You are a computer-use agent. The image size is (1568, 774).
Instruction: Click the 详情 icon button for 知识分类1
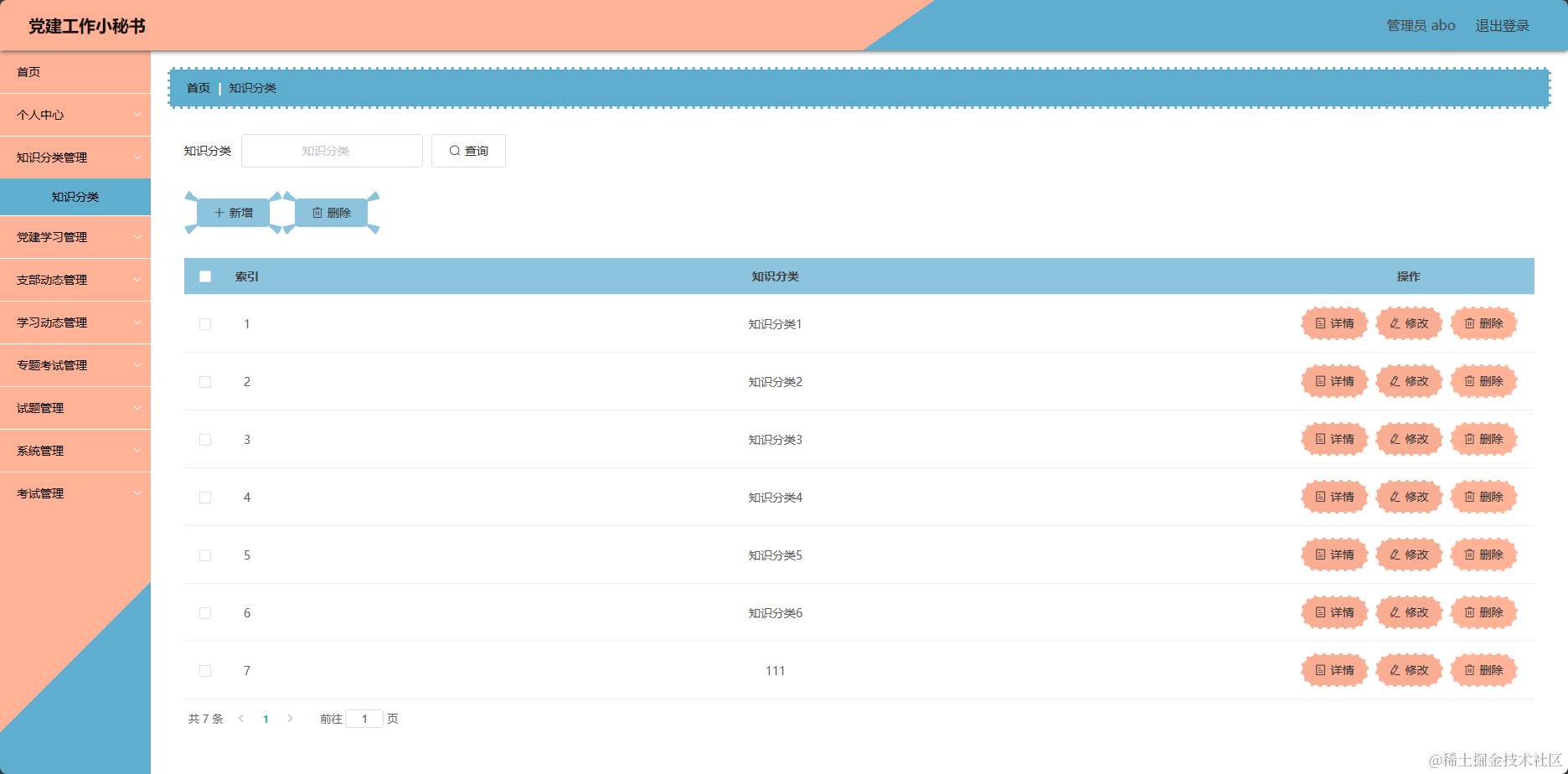pos(1334,323)
